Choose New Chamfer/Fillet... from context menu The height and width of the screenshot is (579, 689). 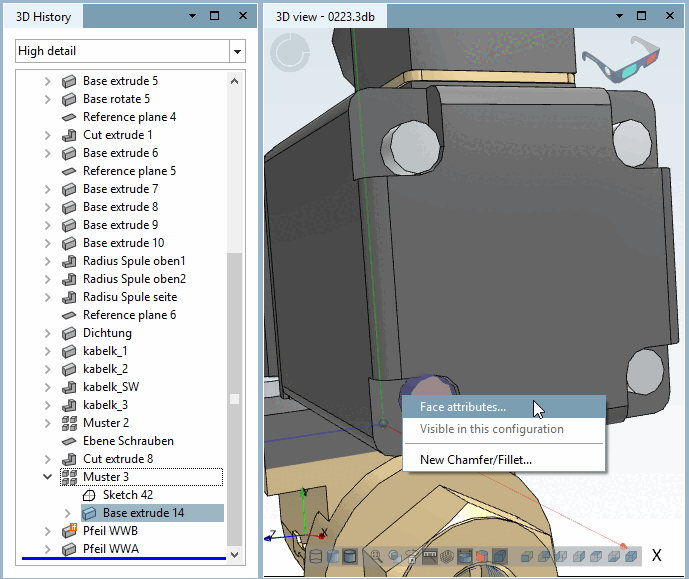tap(504, 460)
